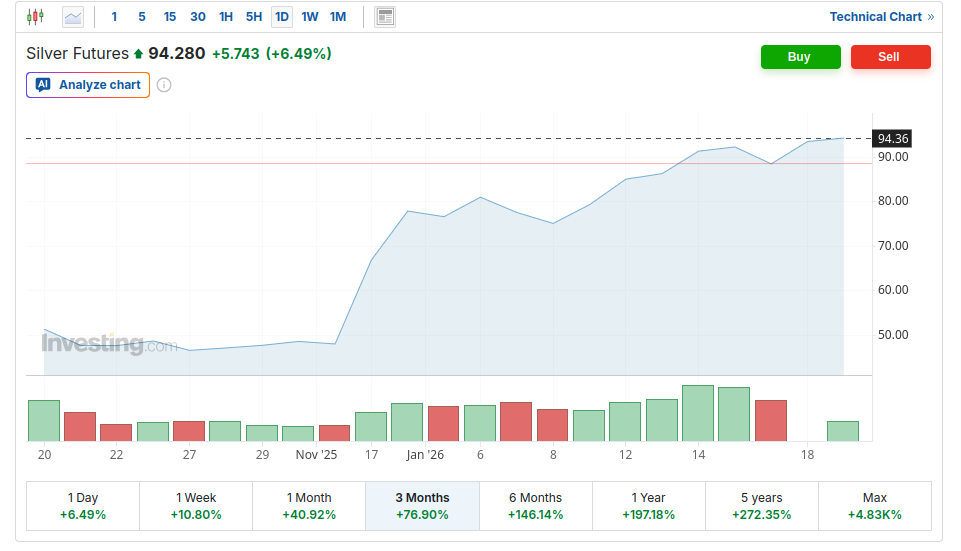This screenshot has height=551, width=961.
Task: Select the 5H interval
Action: tap(254, 17)
